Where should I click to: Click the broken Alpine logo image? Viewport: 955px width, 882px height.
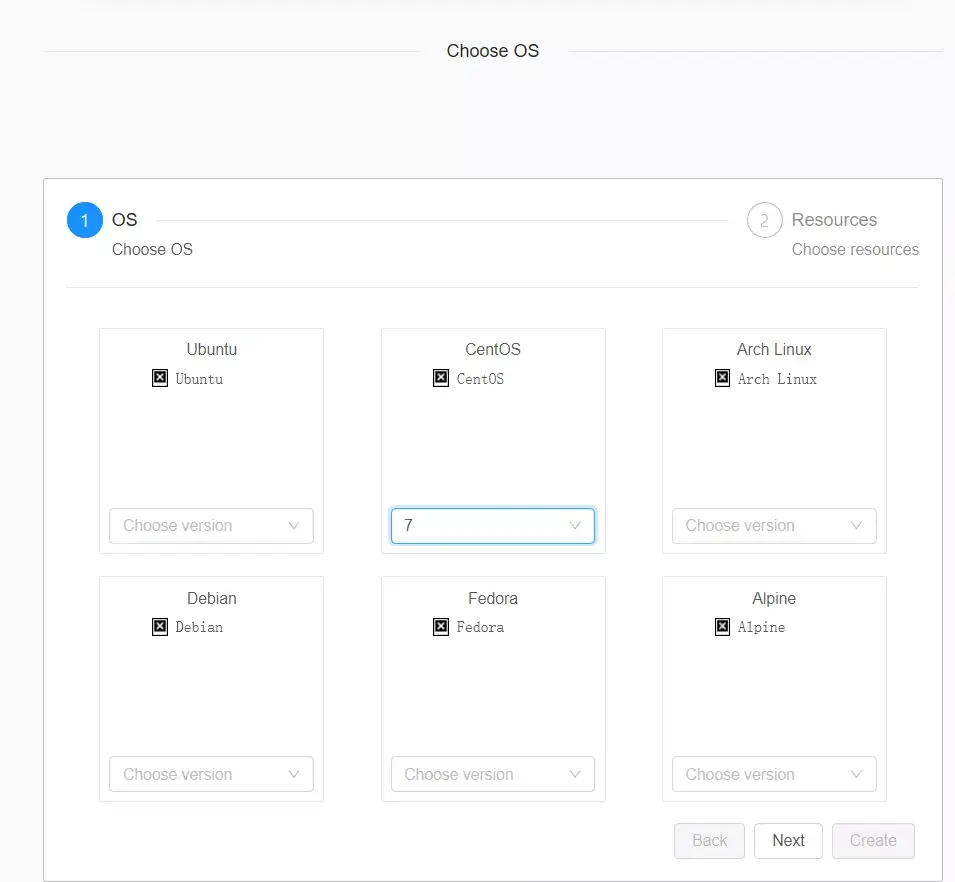[x=722, y=627]
